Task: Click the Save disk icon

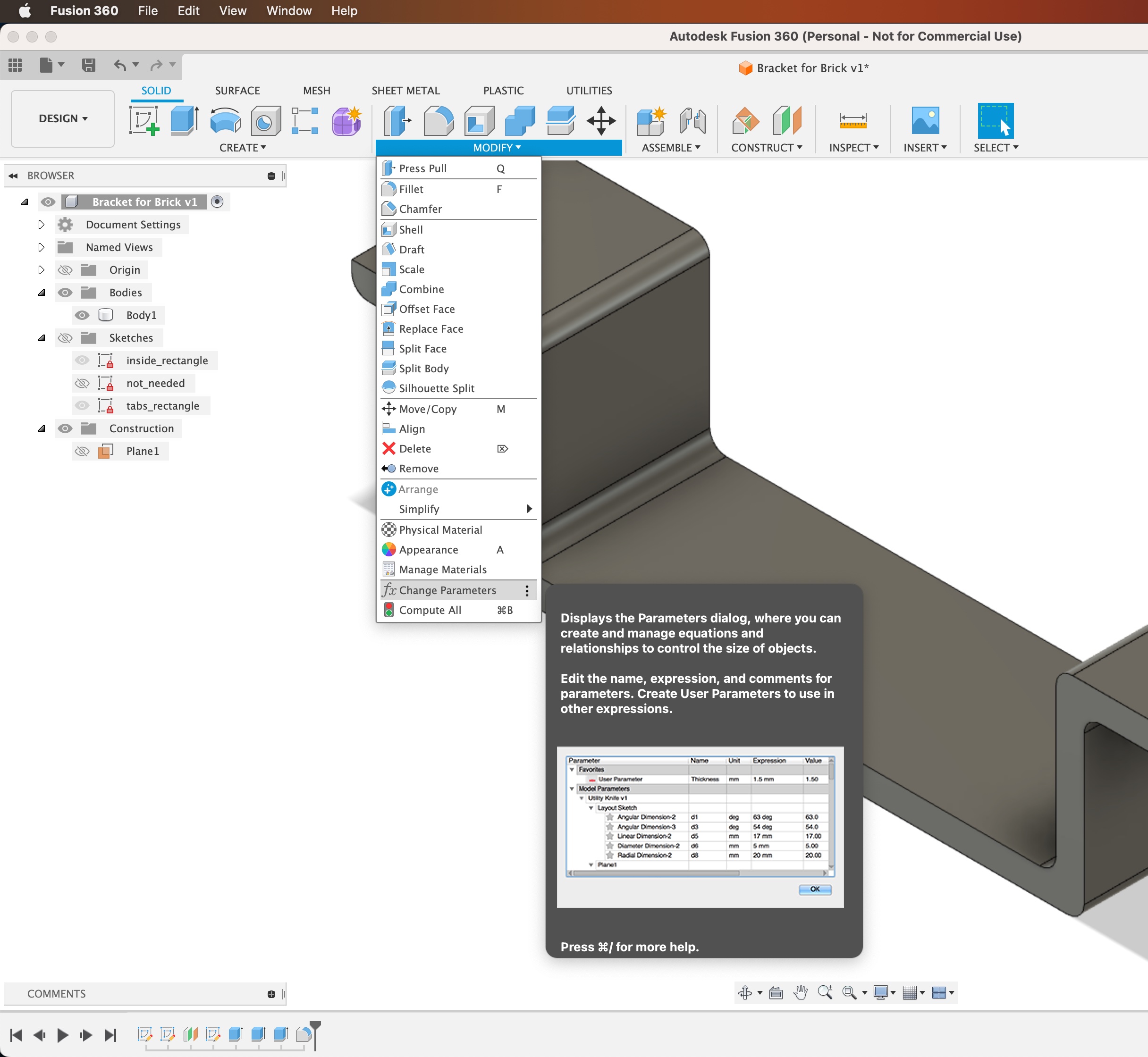Action: point(88,65)
